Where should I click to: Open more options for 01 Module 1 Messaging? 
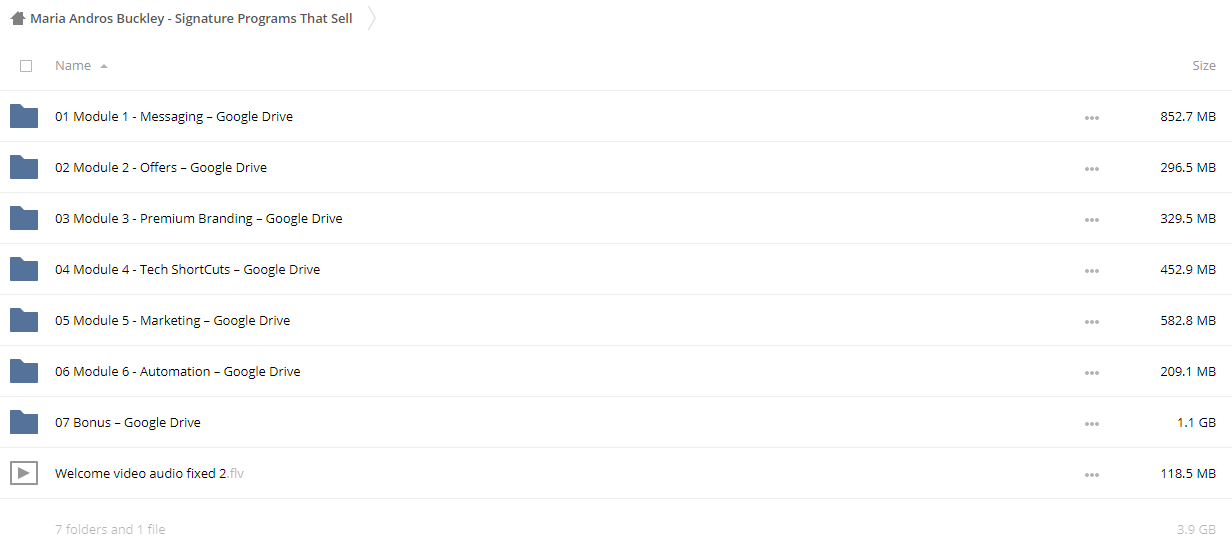tap(1091, 117)
